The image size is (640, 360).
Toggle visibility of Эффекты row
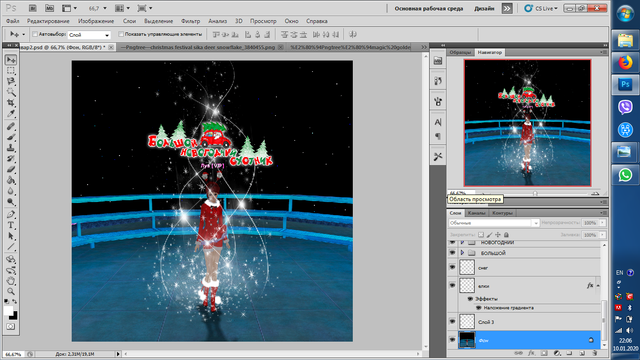(x=470, y=299)
